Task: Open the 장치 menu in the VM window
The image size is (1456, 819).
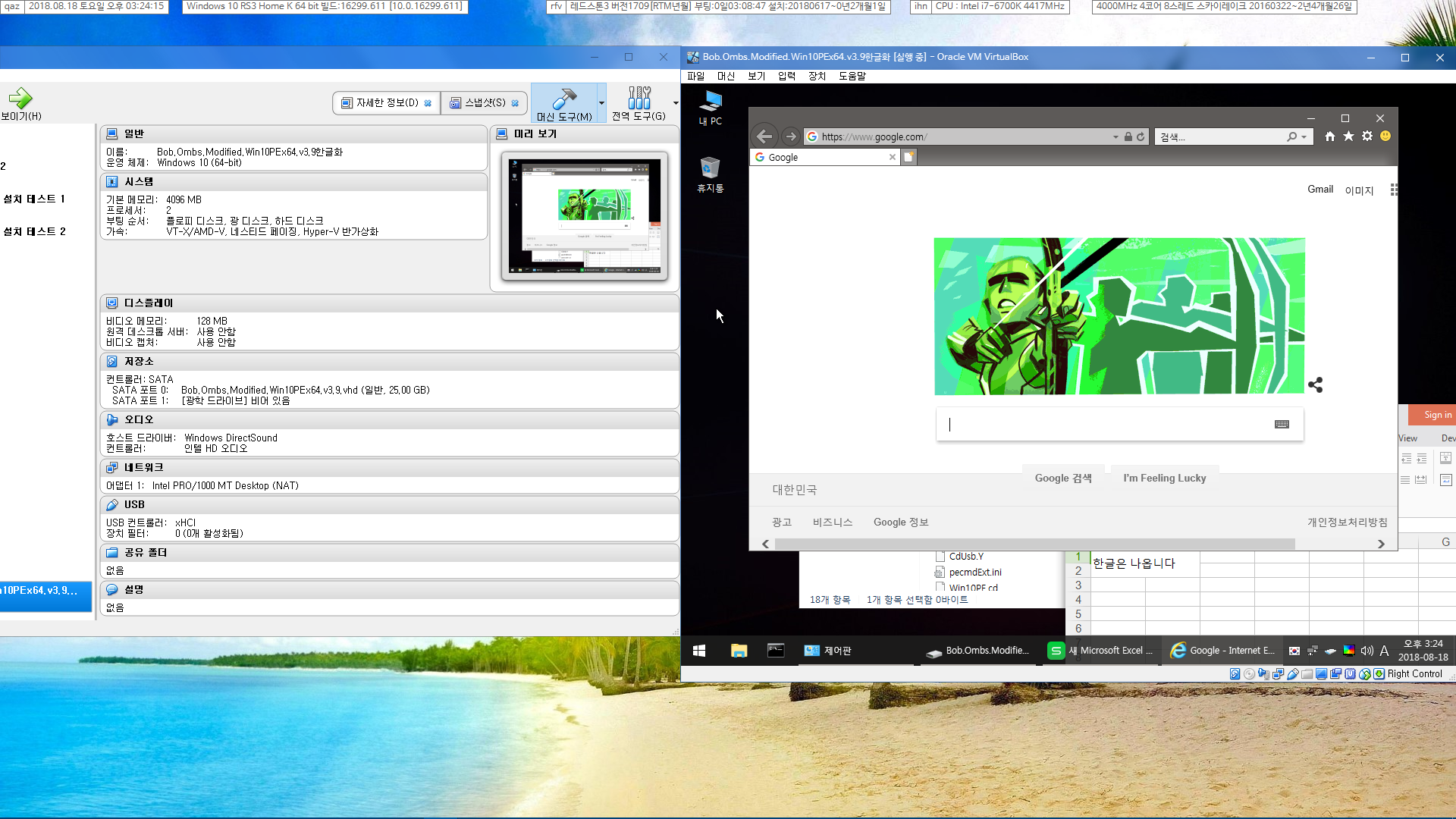Action: point(817,76)
